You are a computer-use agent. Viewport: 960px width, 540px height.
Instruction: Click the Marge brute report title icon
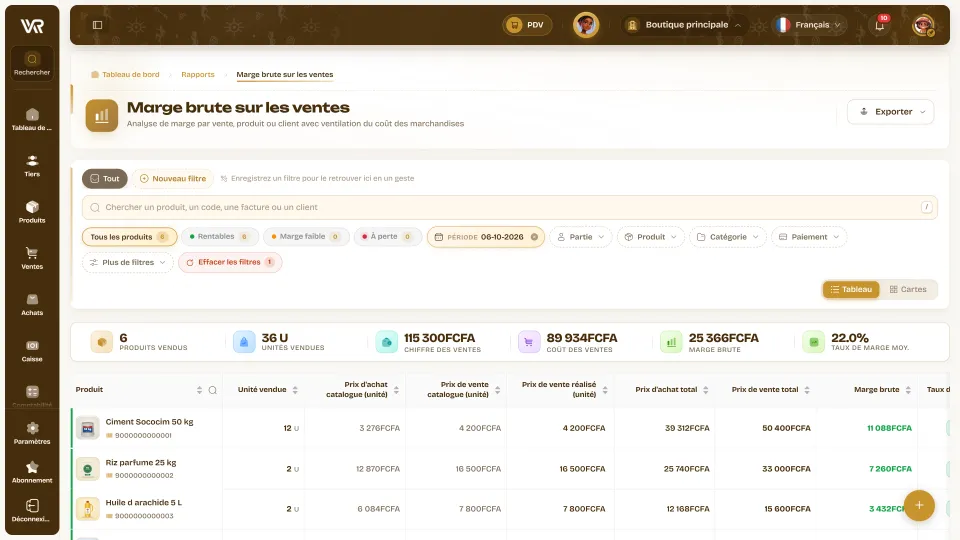pyautogui.click(x=102, y=115)
